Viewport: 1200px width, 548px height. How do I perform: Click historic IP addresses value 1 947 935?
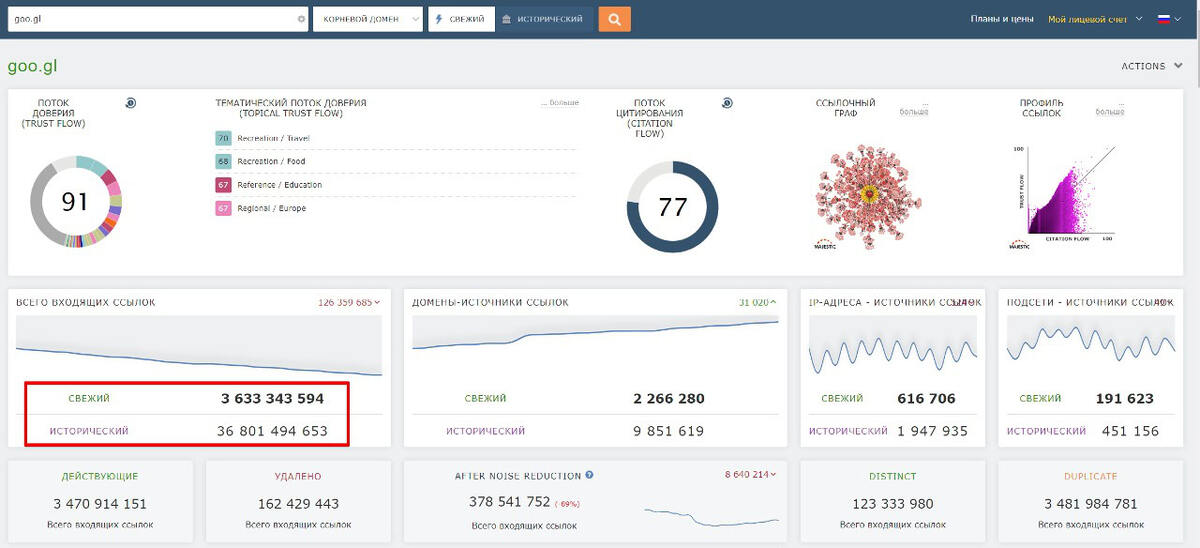click(x=933, y=431)
